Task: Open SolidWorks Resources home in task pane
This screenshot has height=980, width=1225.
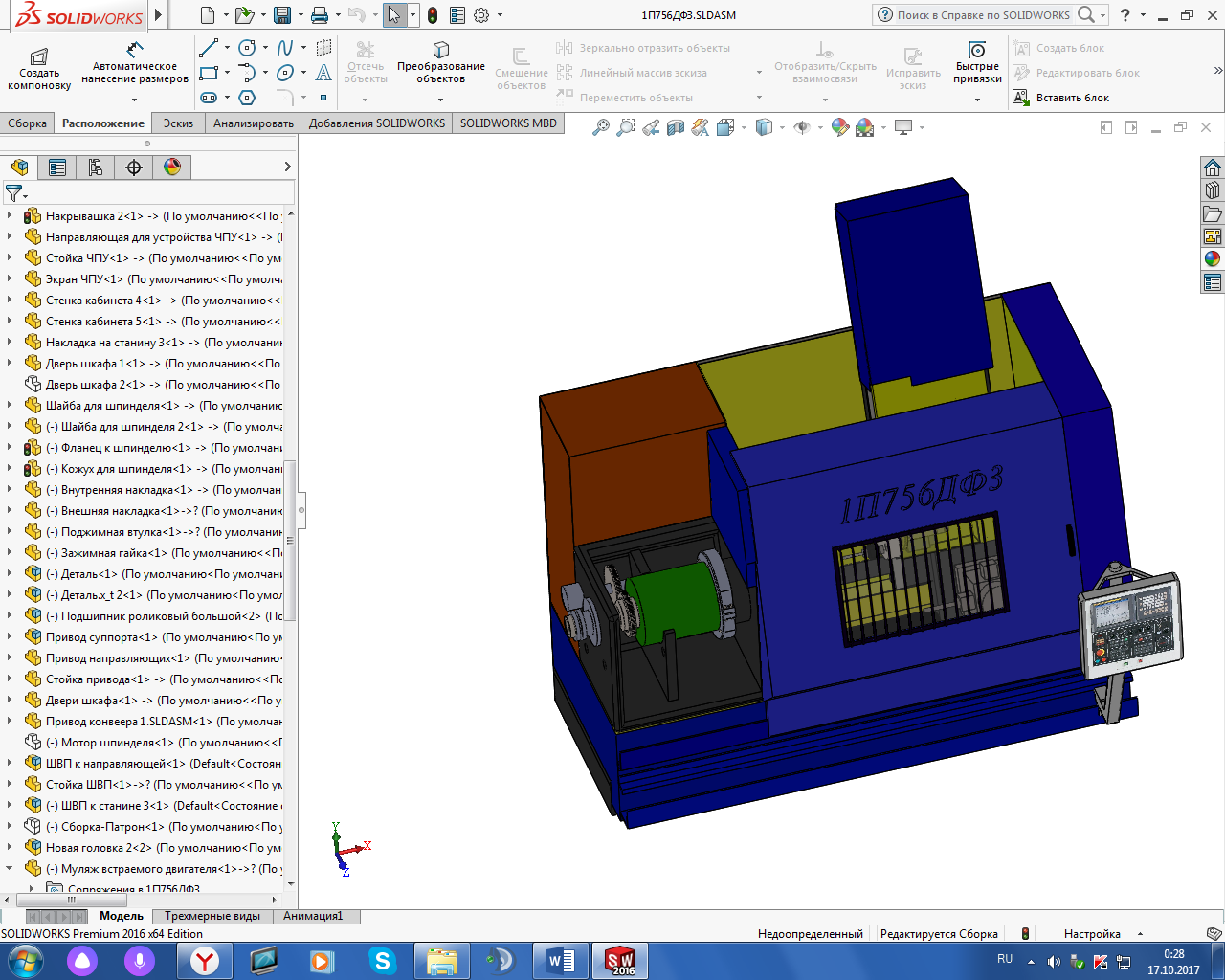Action: (1213, 167)
